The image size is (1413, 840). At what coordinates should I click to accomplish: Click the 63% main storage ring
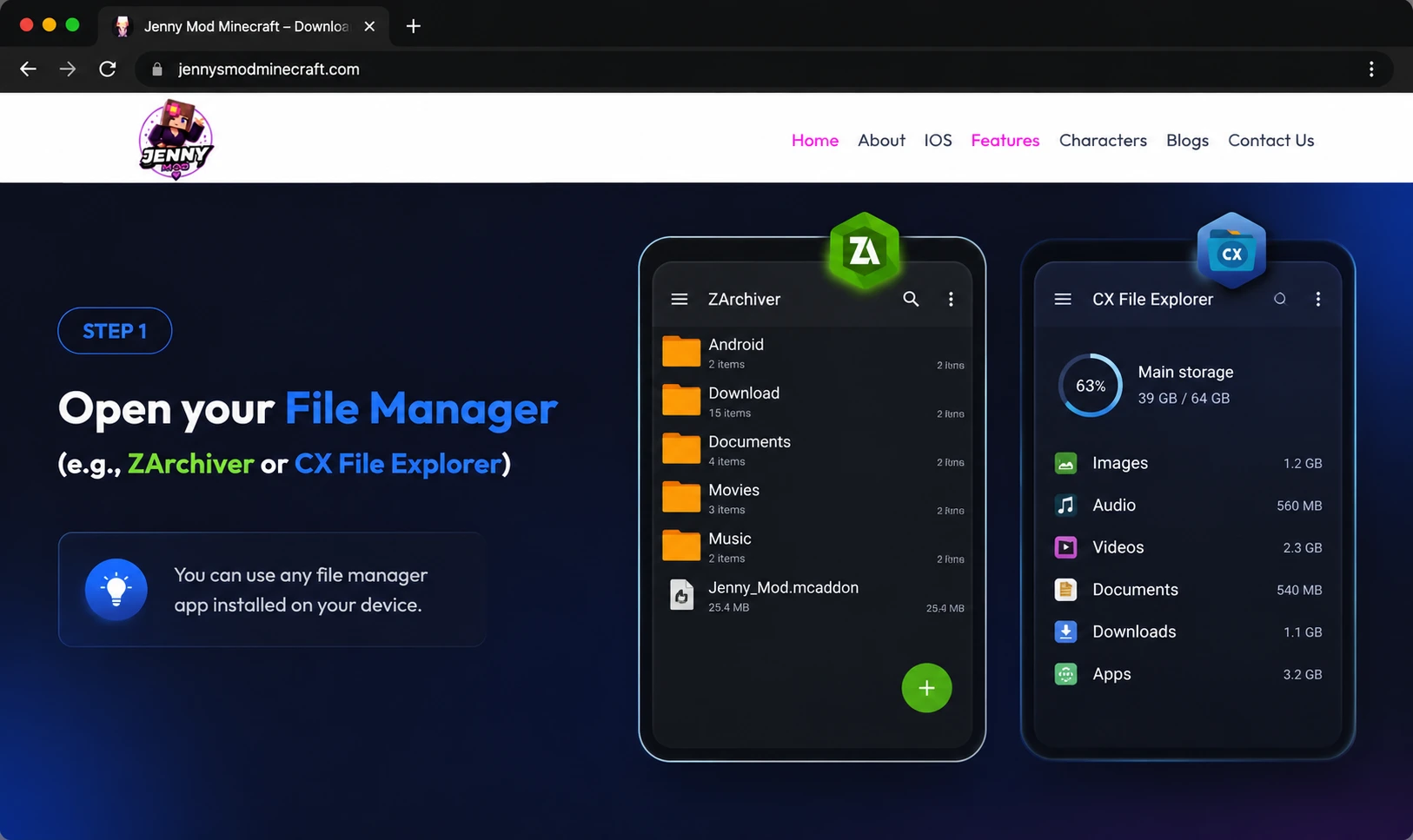point(1091,385)
